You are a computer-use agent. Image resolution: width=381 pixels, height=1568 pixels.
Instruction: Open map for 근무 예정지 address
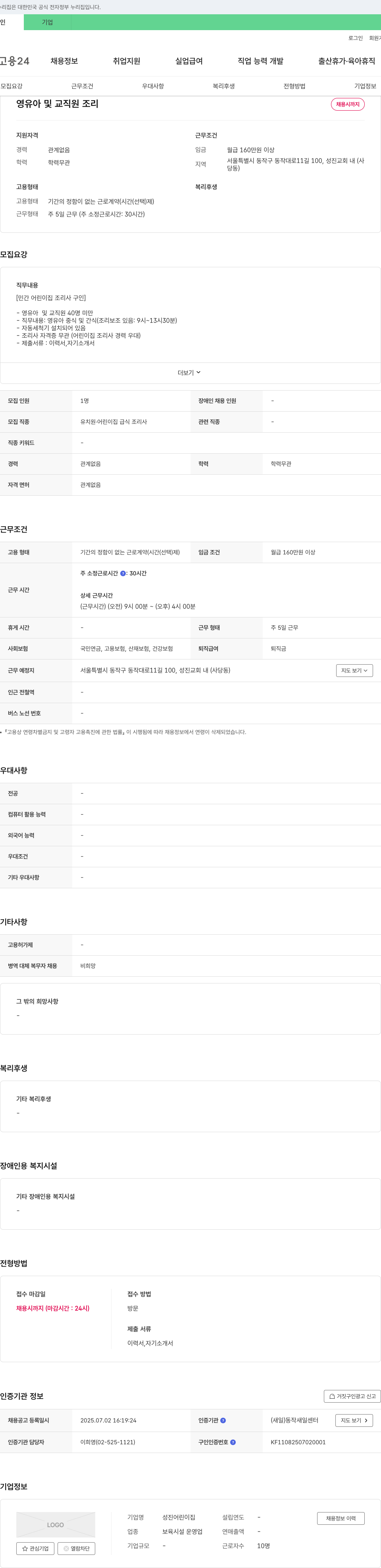(x=354, y=670)
